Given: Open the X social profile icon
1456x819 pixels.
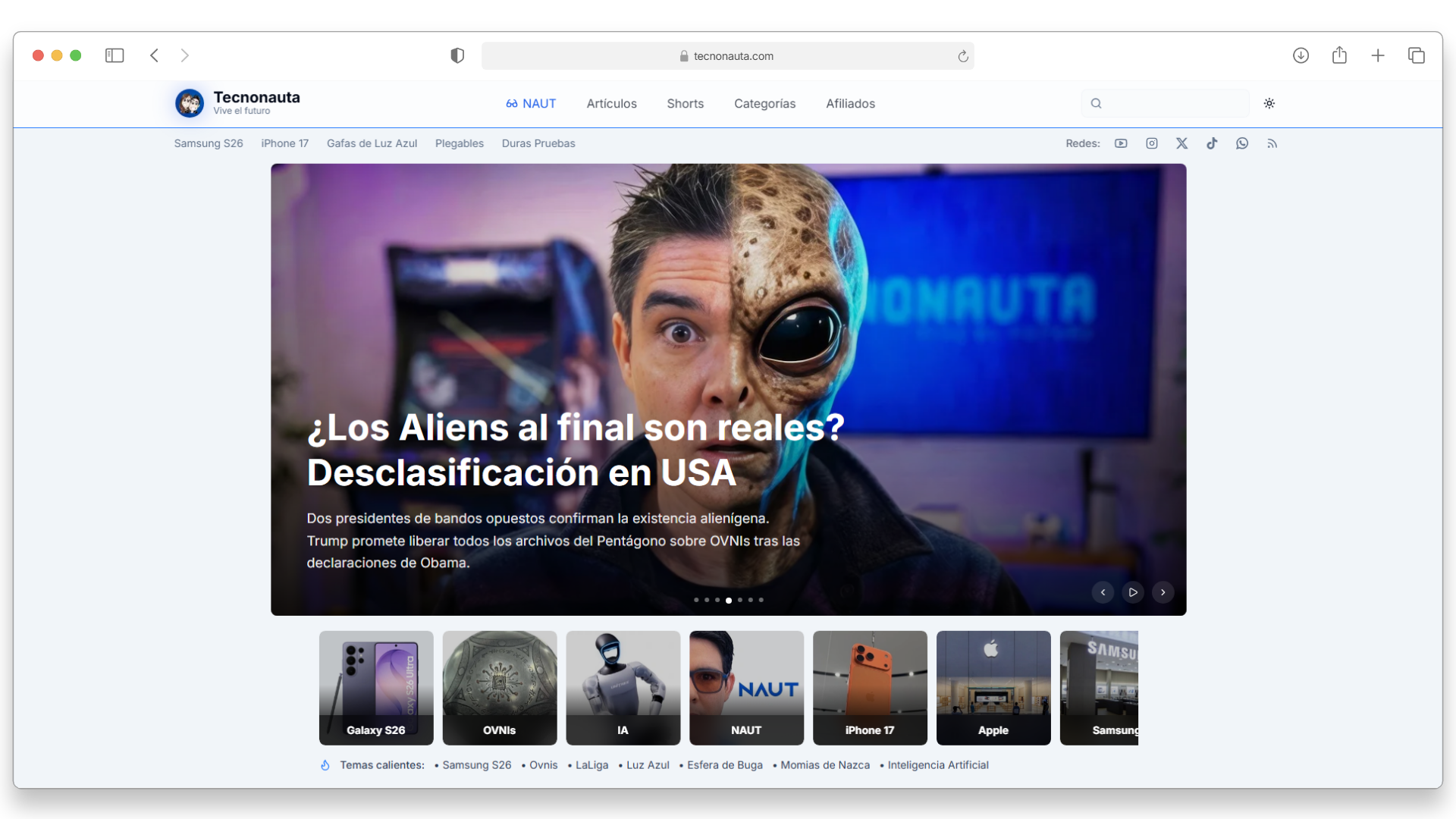Looking at the screenshot, I should coord(1181,143).
